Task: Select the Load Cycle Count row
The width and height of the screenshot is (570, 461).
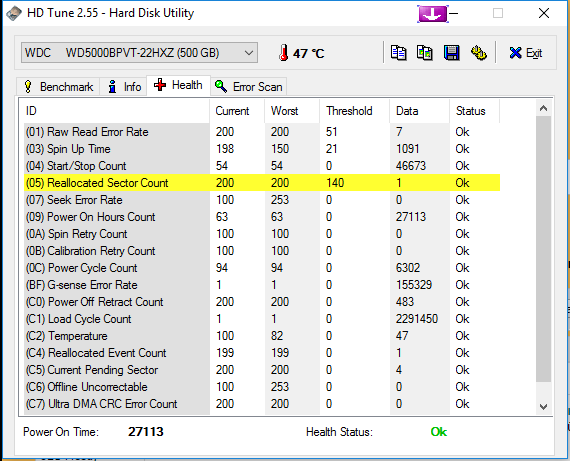Action: click(262, 319)
